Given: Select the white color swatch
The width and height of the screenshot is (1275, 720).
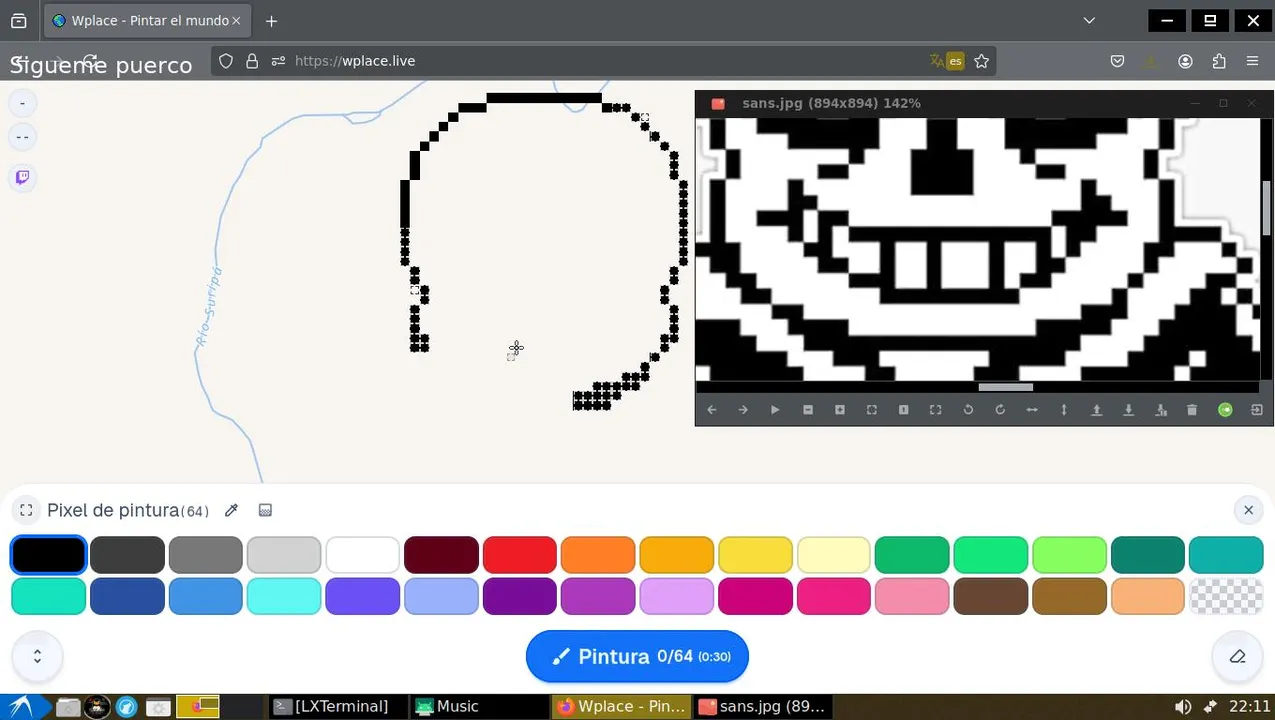Looking at the screenshot, I should [x=362, y=554].
